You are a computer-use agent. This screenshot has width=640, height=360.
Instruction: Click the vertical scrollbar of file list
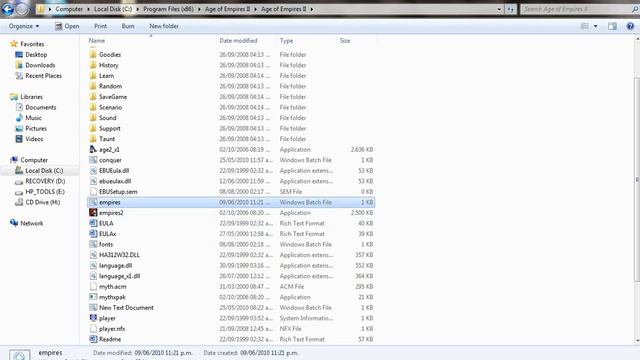click(x=637, y=180)
